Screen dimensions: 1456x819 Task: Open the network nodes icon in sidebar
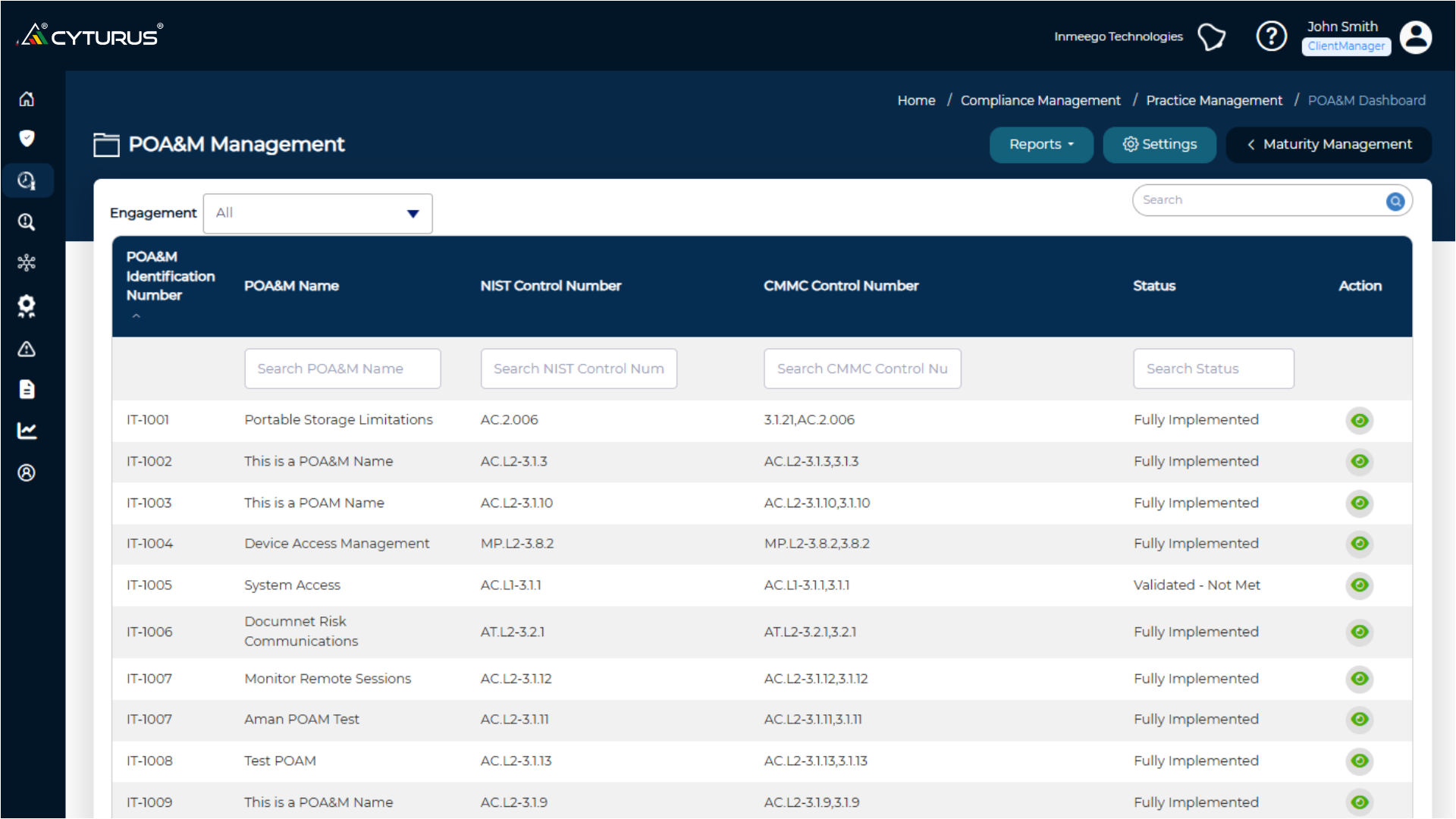(27, 262)
